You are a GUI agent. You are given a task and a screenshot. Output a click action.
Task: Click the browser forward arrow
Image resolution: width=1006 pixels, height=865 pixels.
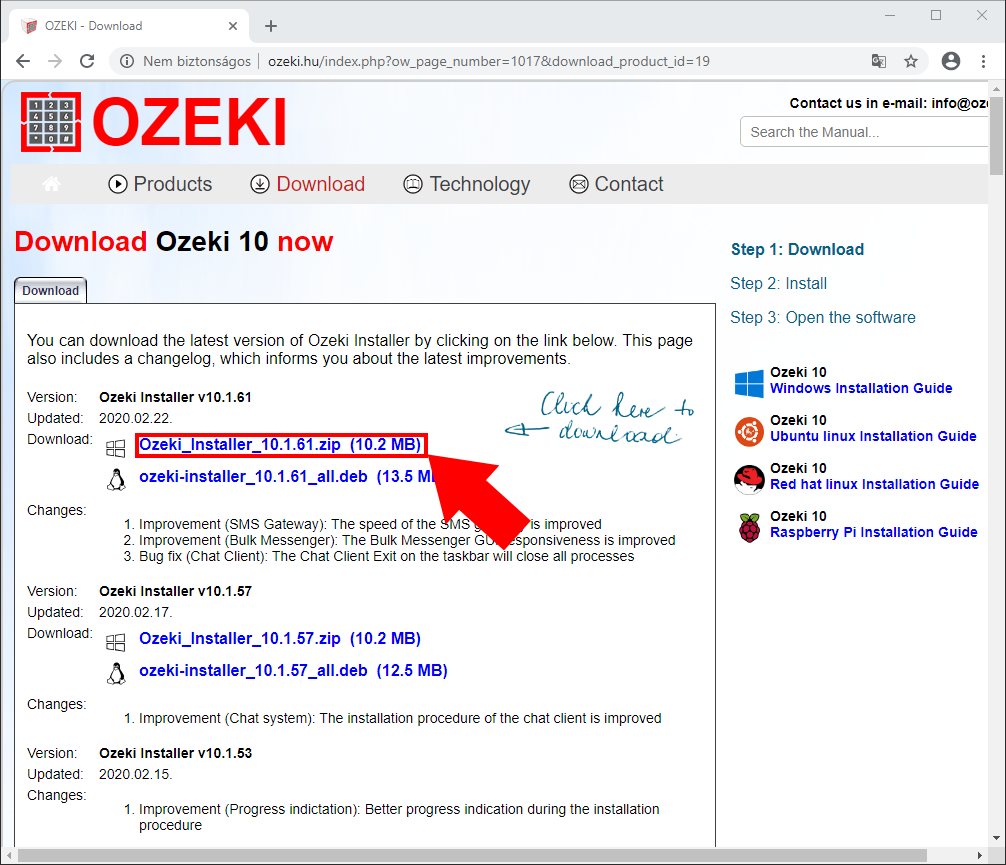coord(55,61)
